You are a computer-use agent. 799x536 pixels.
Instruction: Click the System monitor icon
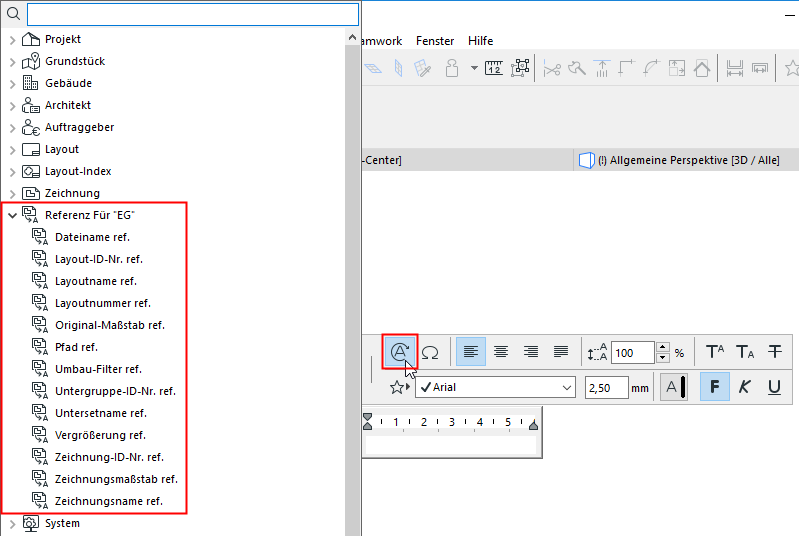[31, 524]
